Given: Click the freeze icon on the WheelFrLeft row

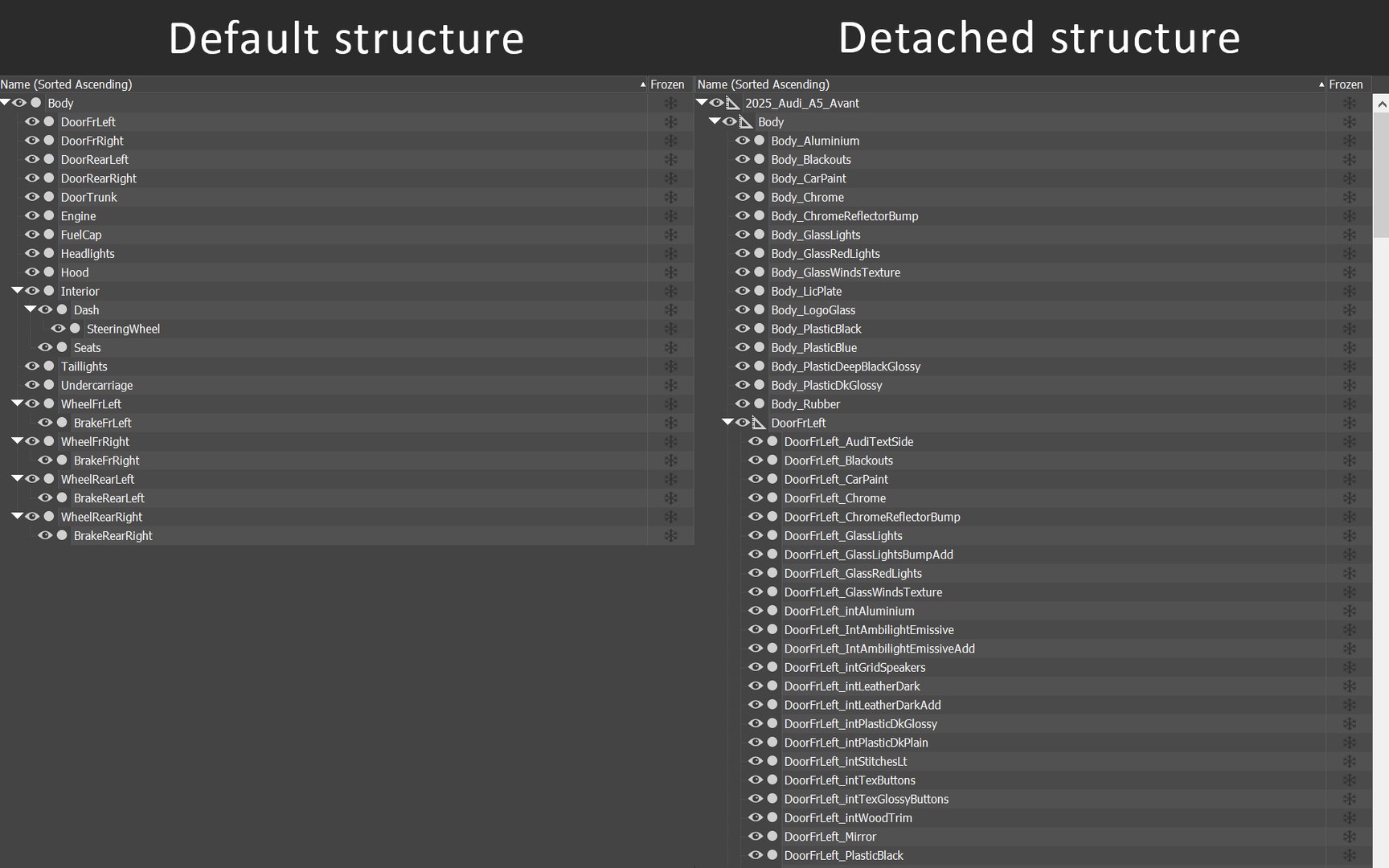Looking at the screenshot, I should 670,404.
